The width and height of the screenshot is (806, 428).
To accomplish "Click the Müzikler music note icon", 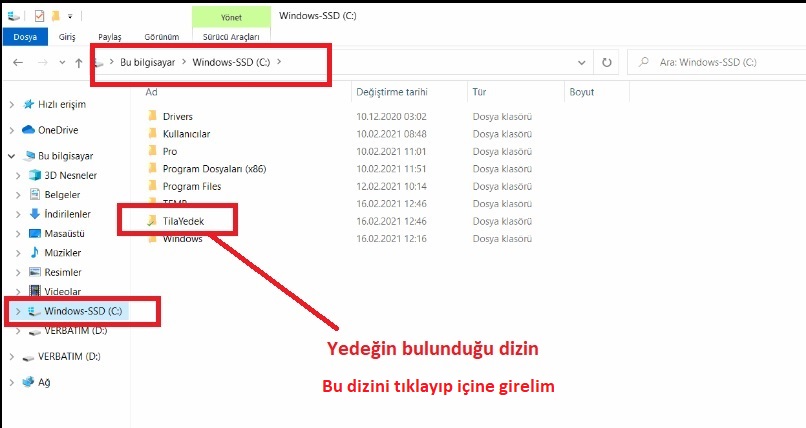I will click(x=35, y=253).
